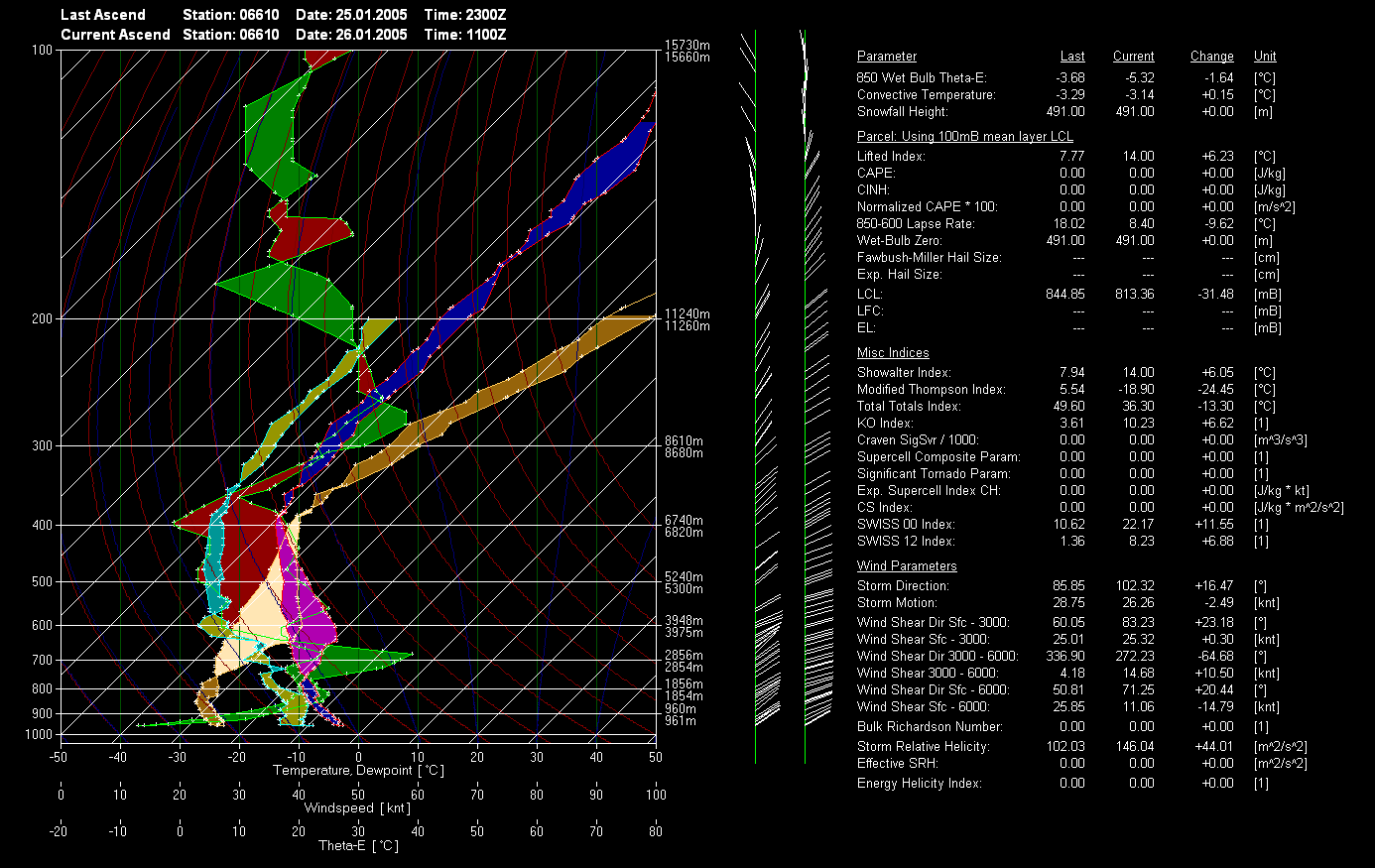Click the 'Temperature, Dewpoint [°C]' axis title
The image size is (1375, 868).
[359, 770]
